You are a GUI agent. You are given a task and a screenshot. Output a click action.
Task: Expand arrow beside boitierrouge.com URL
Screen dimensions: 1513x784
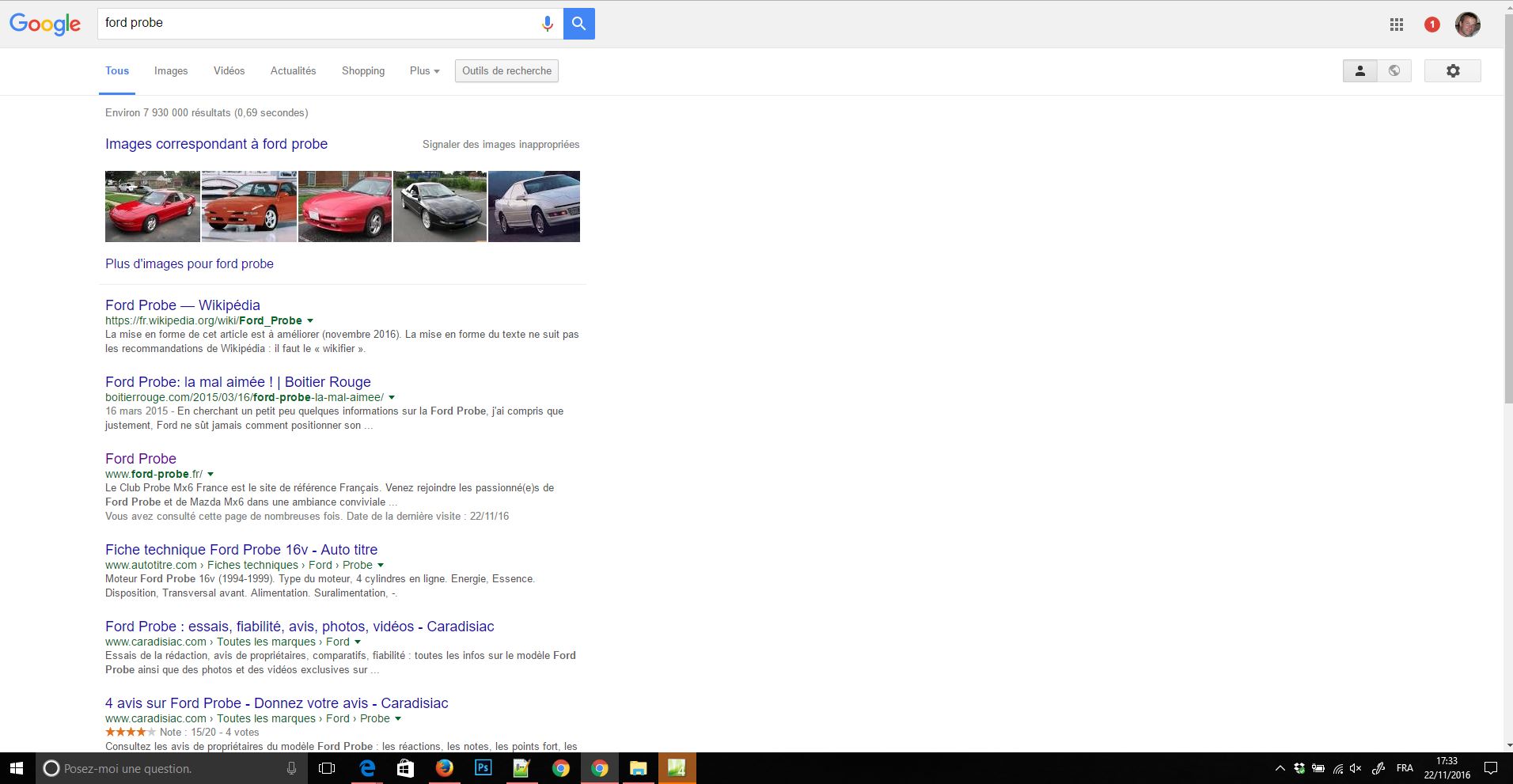[x=392, y=397]
